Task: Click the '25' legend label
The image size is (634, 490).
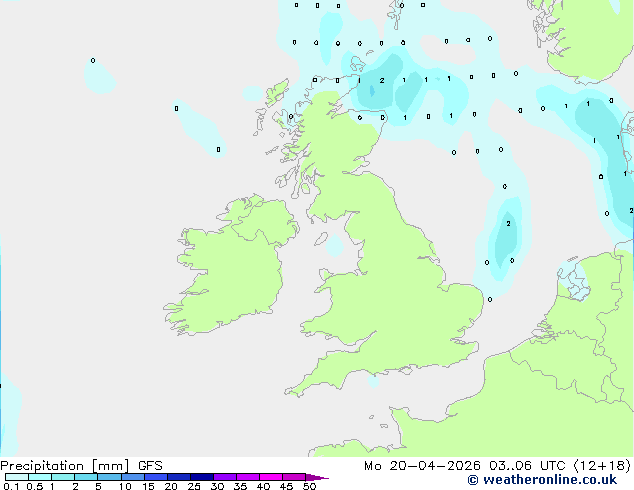Action: [194, 486]
